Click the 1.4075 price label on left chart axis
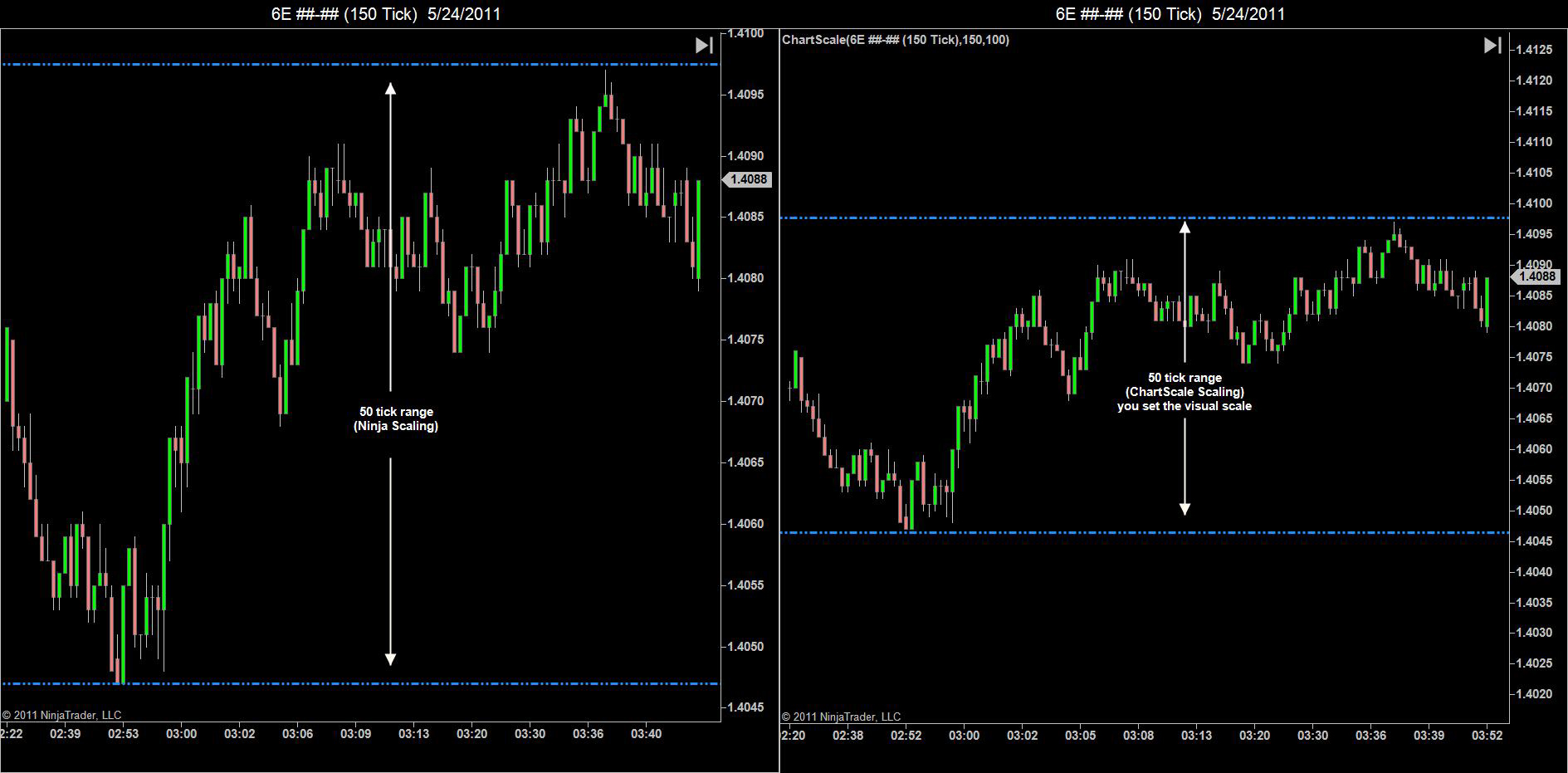The image size is (1568, 773). (x=745, y=340)
